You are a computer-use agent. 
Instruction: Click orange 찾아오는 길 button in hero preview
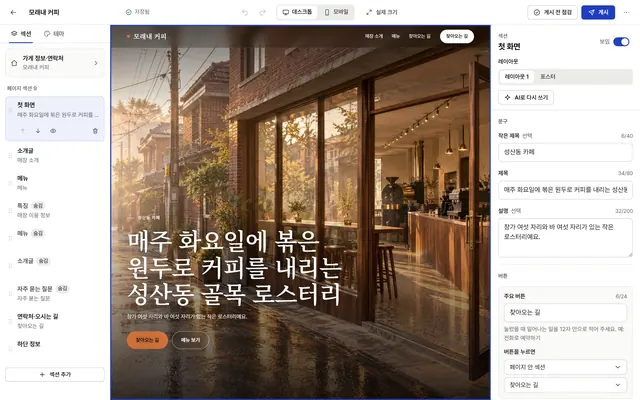147,340
